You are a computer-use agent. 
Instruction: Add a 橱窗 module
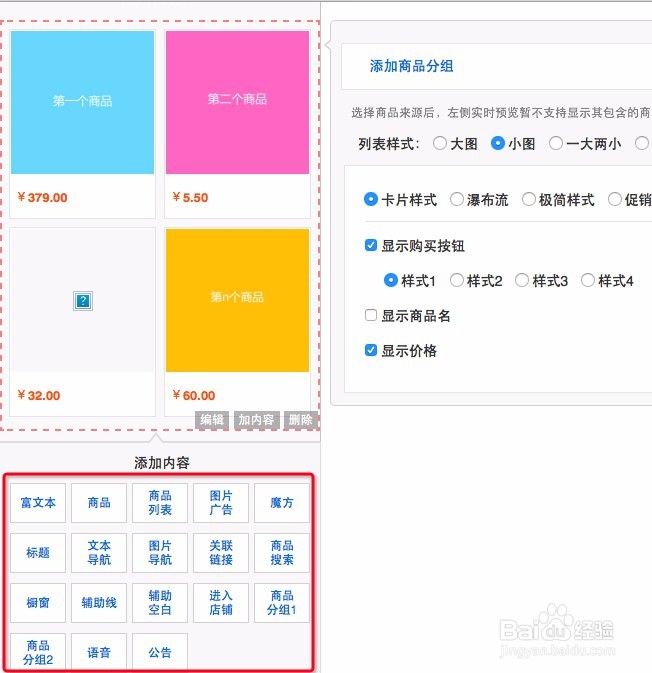(38, 603)
